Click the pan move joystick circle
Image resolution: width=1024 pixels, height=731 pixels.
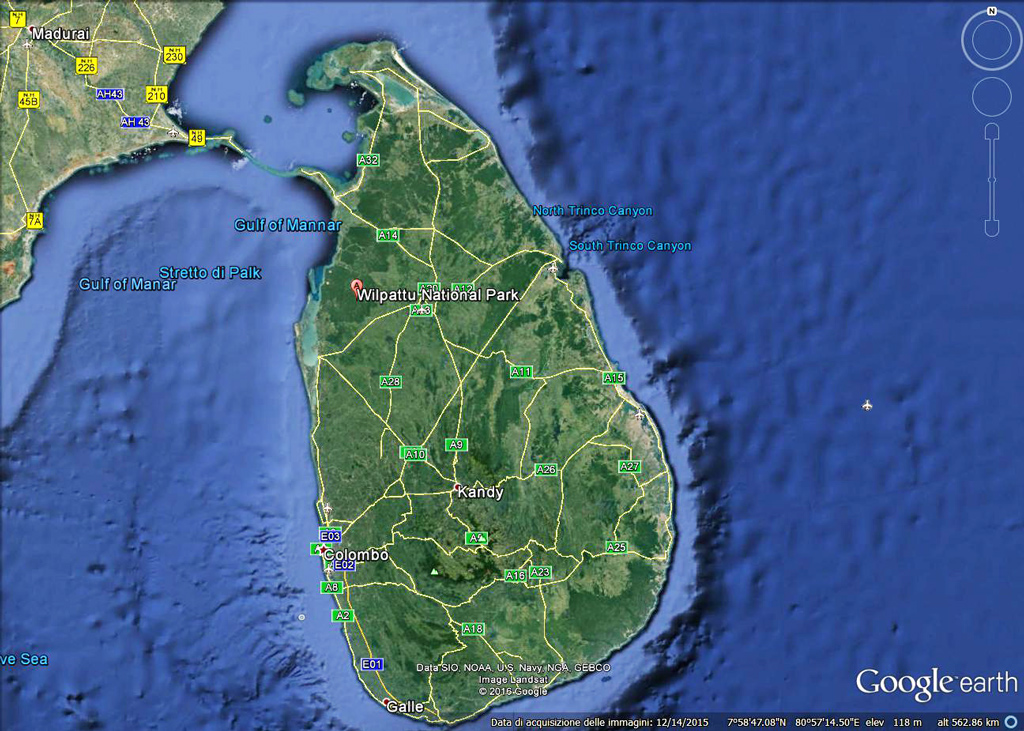pyautogui.click(x=991, y=96)
